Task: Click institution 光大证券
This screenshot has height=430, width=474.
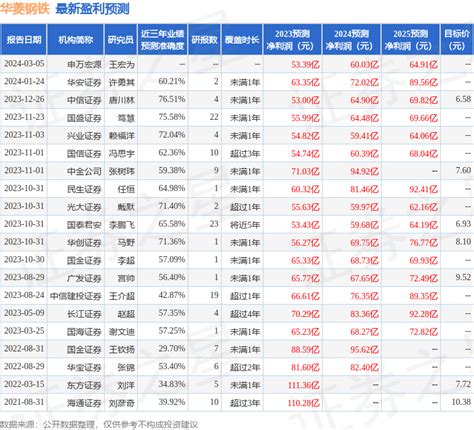Action: (x=84, y=207)
